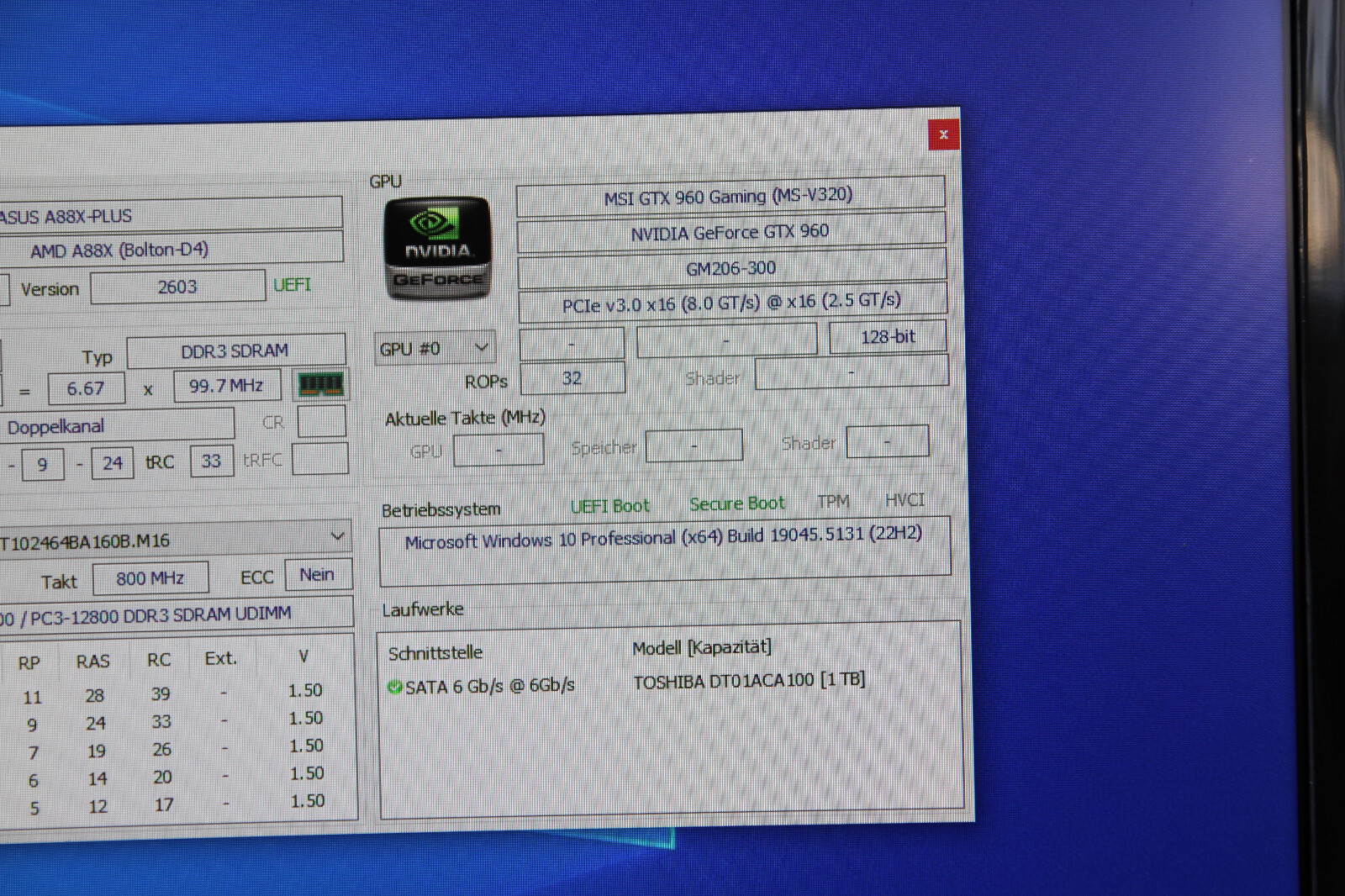
Task: Click the Aktuelle Takte (MHz) label
Action: [465, 419]
